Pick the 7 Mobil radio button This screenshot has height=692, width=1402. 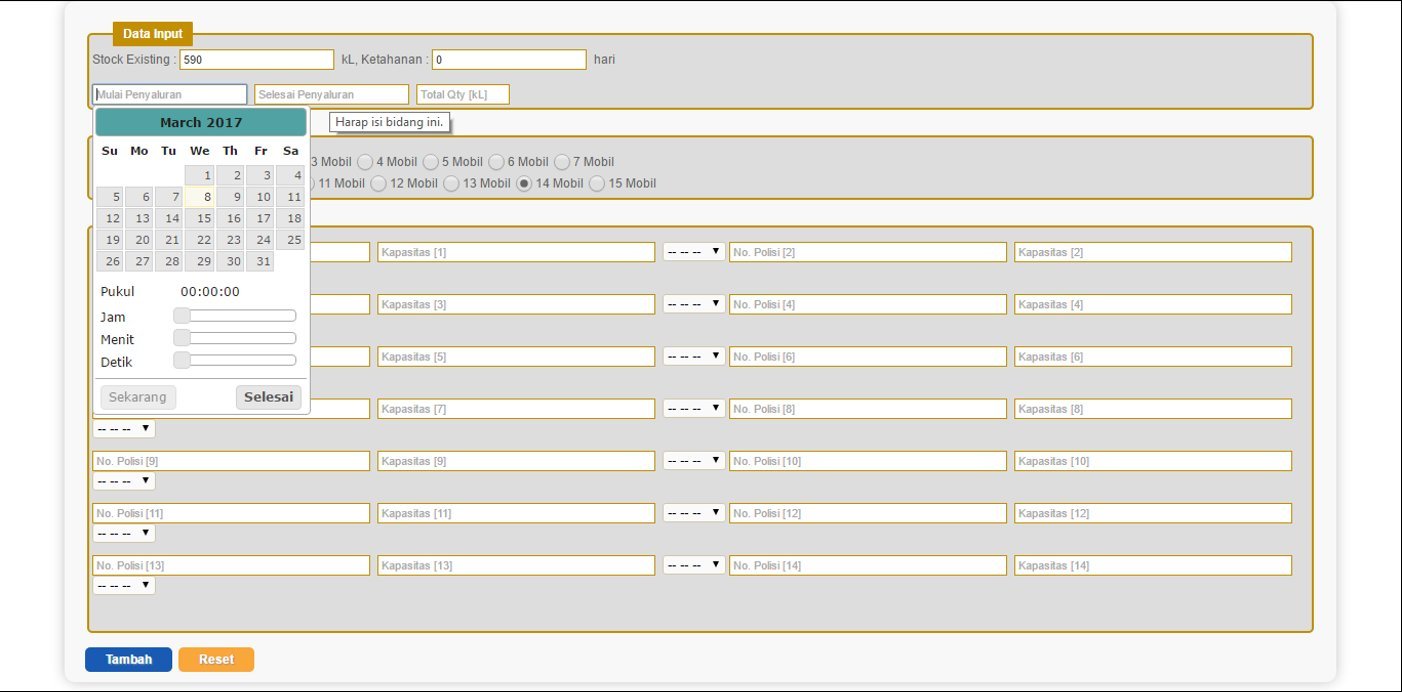(562, 162)
